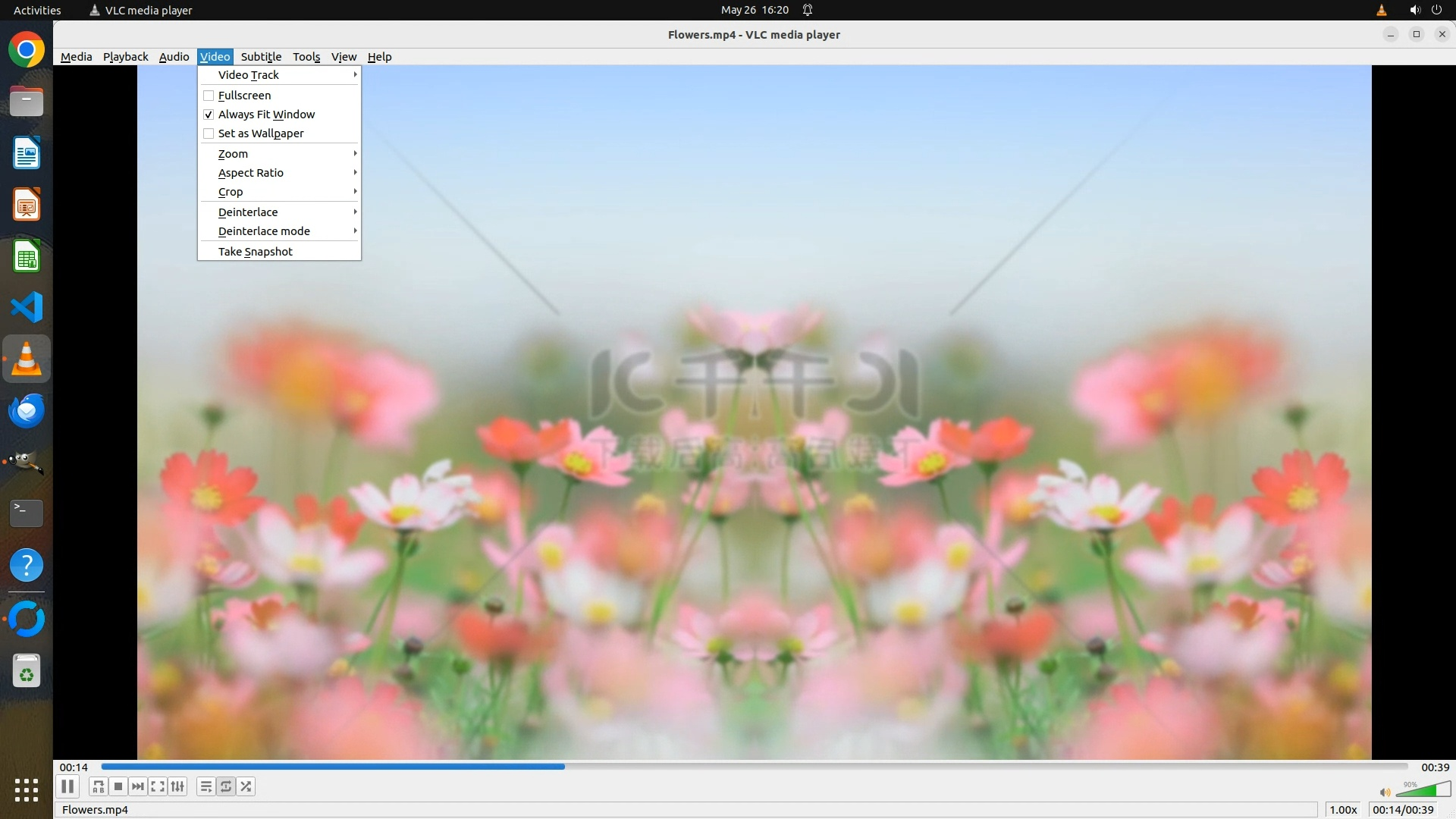Enable Set as Wallpaper checkbox
The height and width of the screenshot is (819, 1456).
pos(260,133)
